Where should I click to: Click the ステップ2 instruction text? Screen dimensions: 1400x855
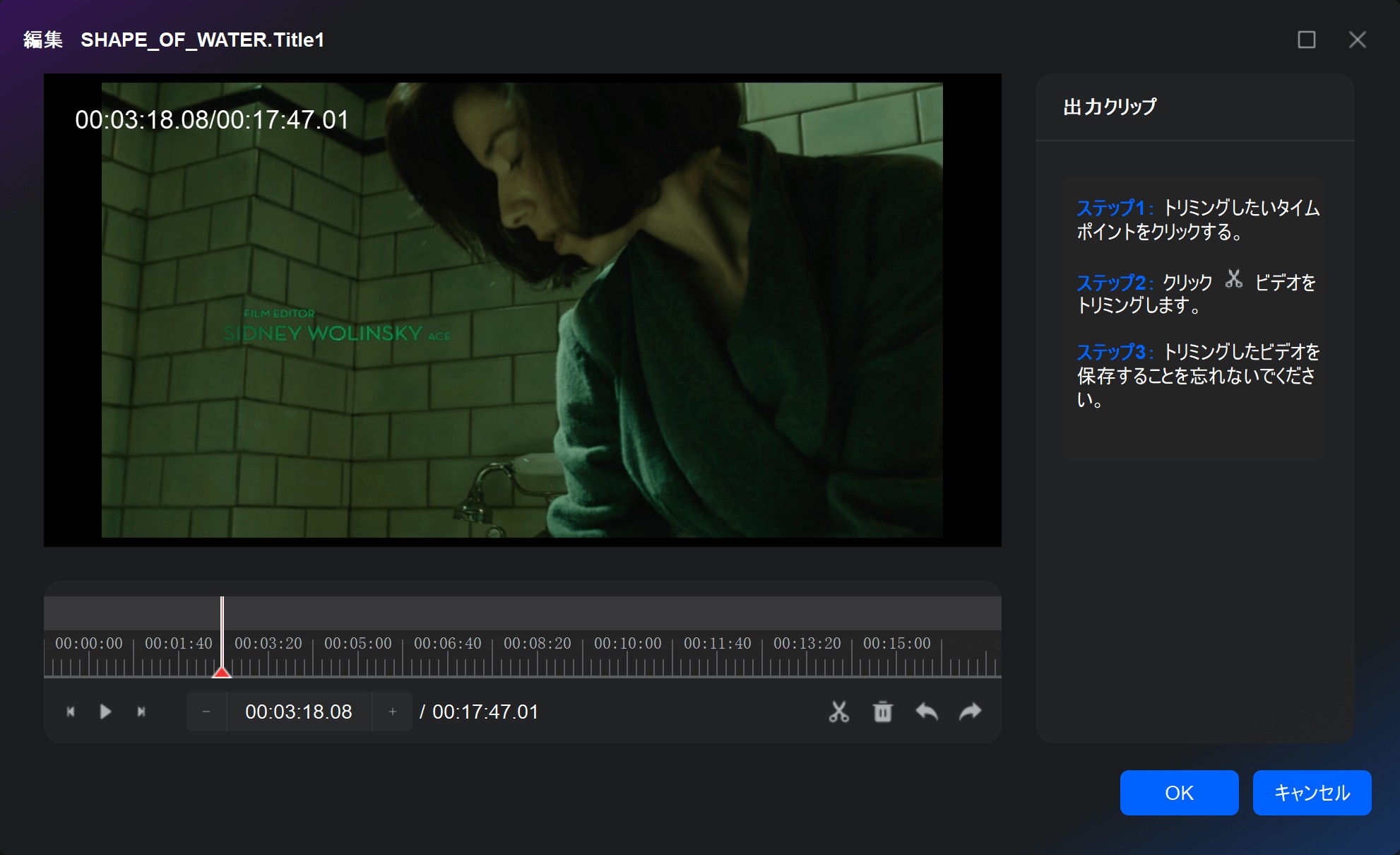coord(1196,293)
